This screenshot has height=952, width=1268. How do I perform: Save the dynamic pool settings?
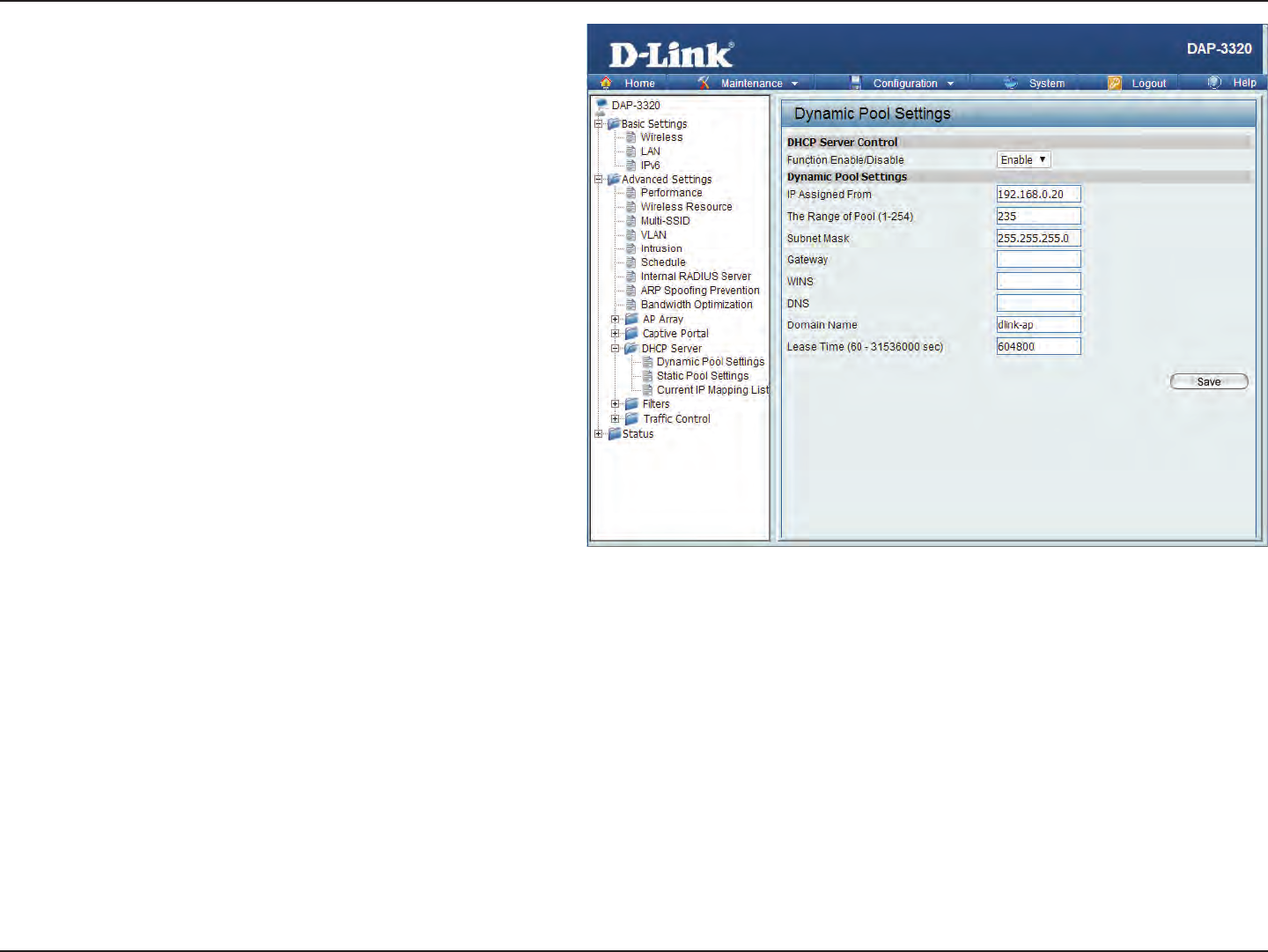pyautogui.click(x=1209, y=381)
